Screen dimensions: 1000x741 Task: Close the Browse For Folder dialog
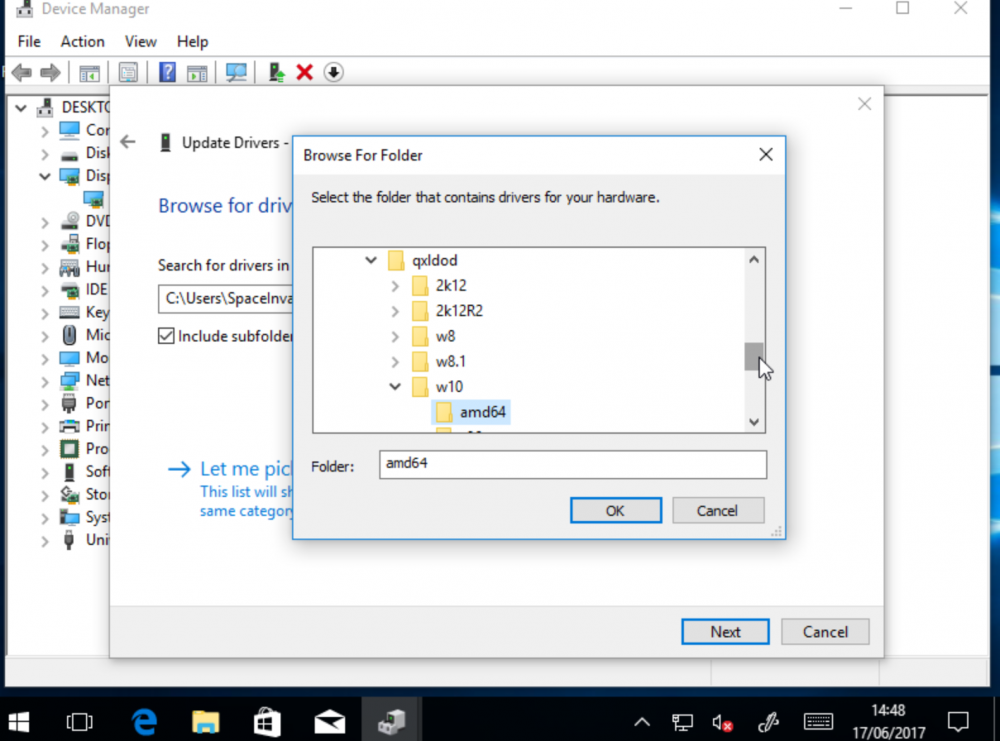[766, 154]
